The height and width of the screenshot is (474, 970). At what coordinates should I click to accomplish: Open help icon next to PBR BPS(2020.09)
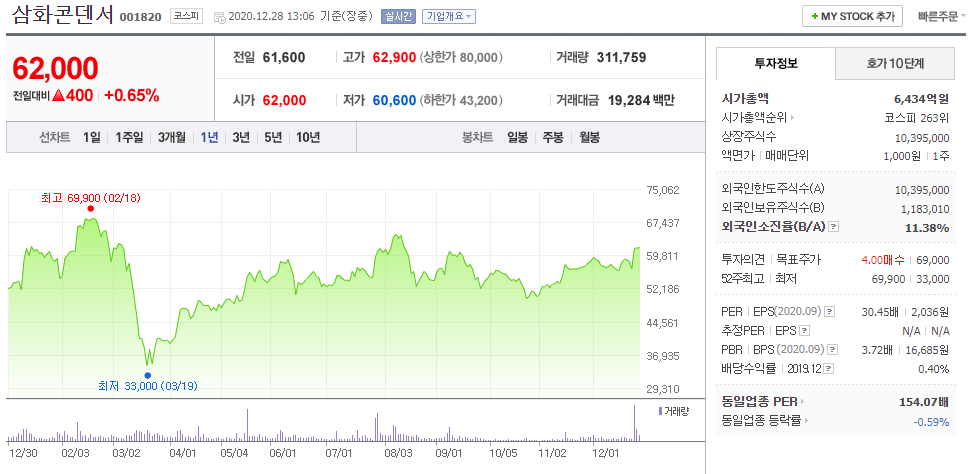tap(834, 350)
